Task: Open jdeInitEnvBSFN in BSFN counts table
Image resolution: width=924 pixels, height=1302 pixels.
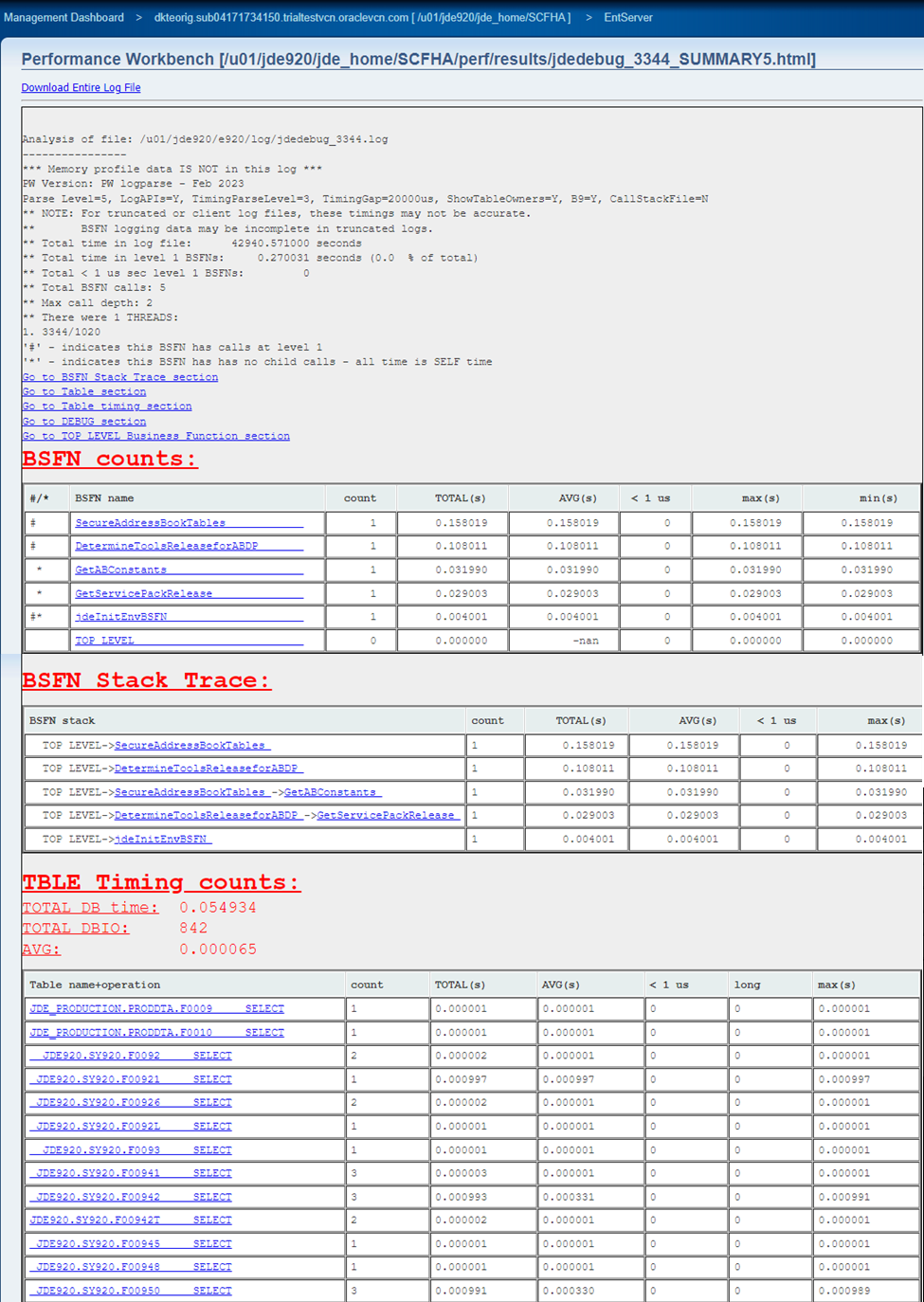Action: pos(190,617)
